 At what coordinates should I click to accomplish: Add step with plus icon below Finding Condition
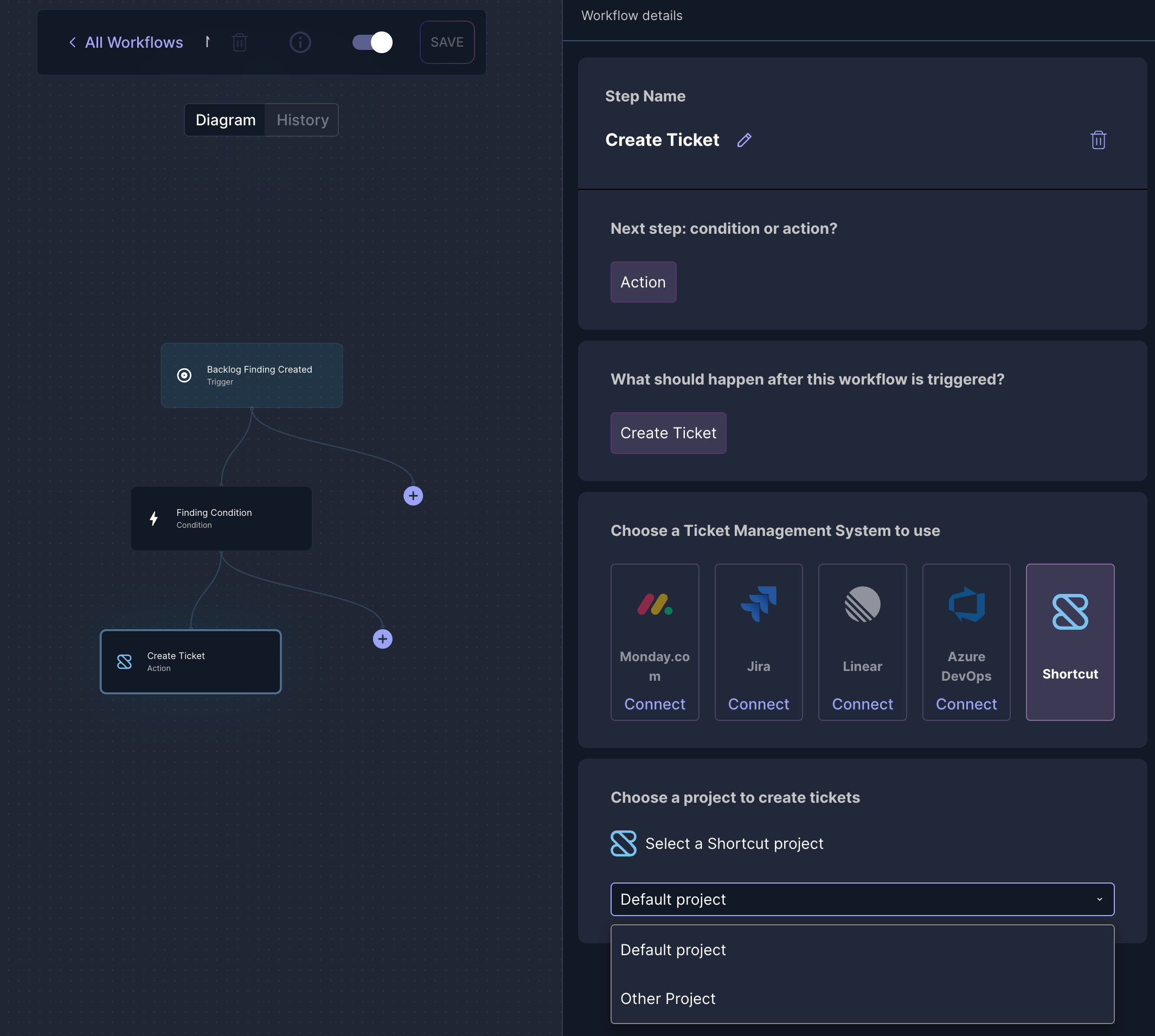point(382,639)
